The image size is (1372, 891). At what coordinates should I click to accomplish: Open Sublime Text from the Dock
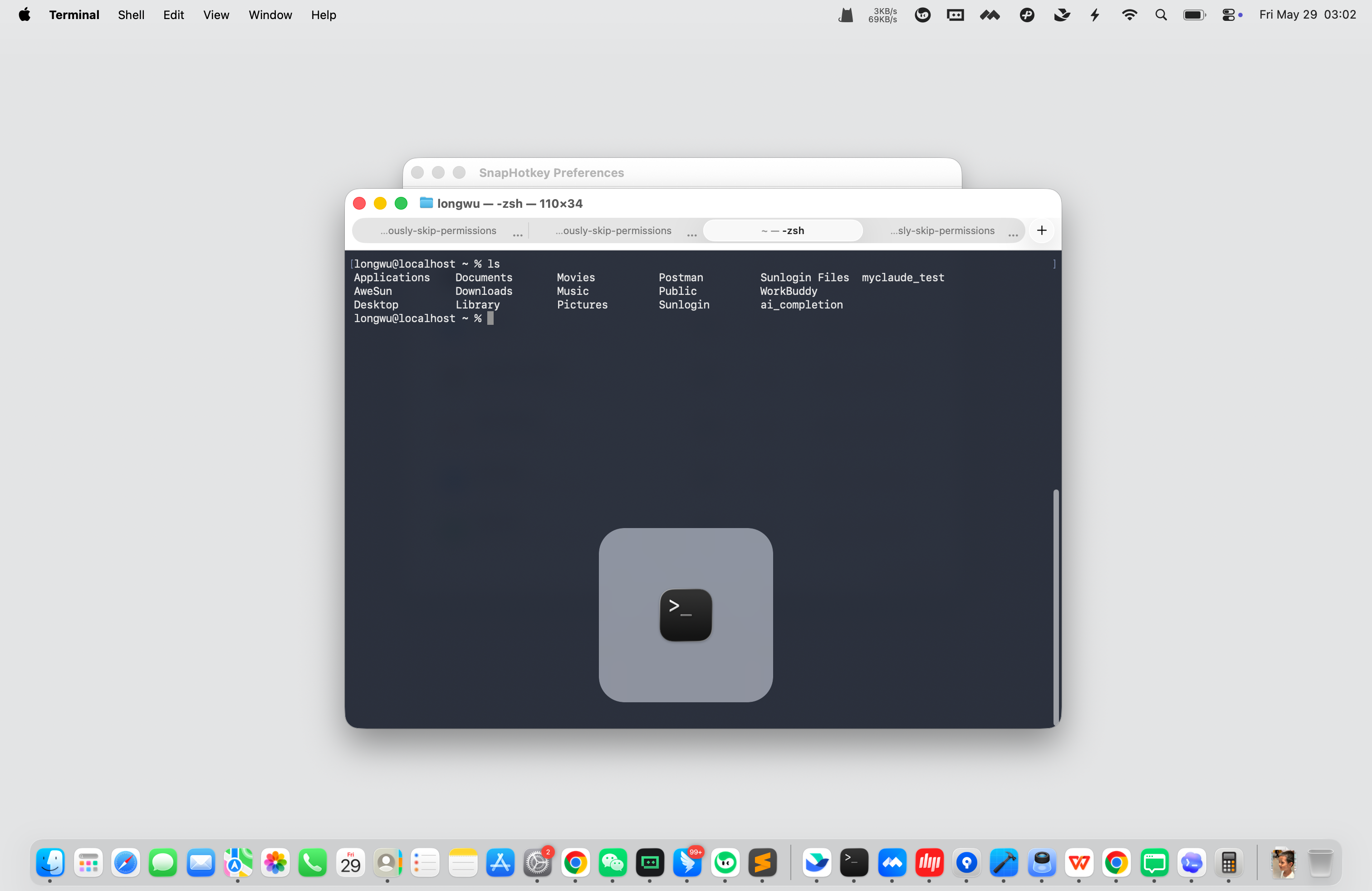pos(763,863)
